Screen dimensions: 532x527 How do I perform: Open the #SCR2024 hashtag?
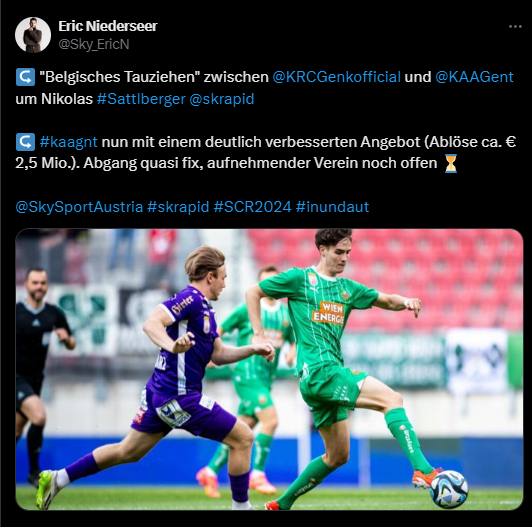[252, 207]
